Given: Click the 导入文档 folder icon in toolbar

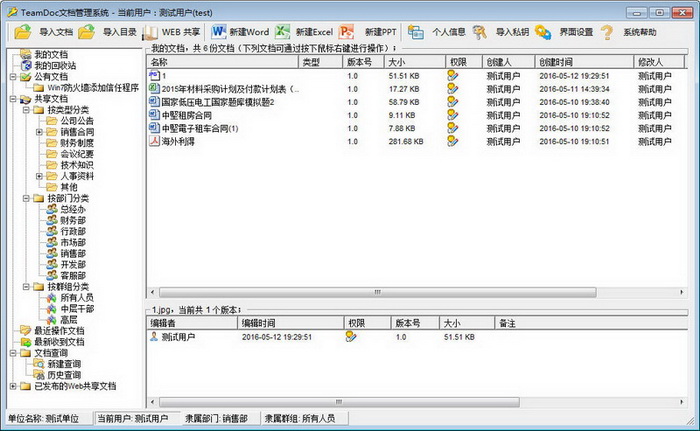Looking at the screenshot, I should [x=22, y=32].
